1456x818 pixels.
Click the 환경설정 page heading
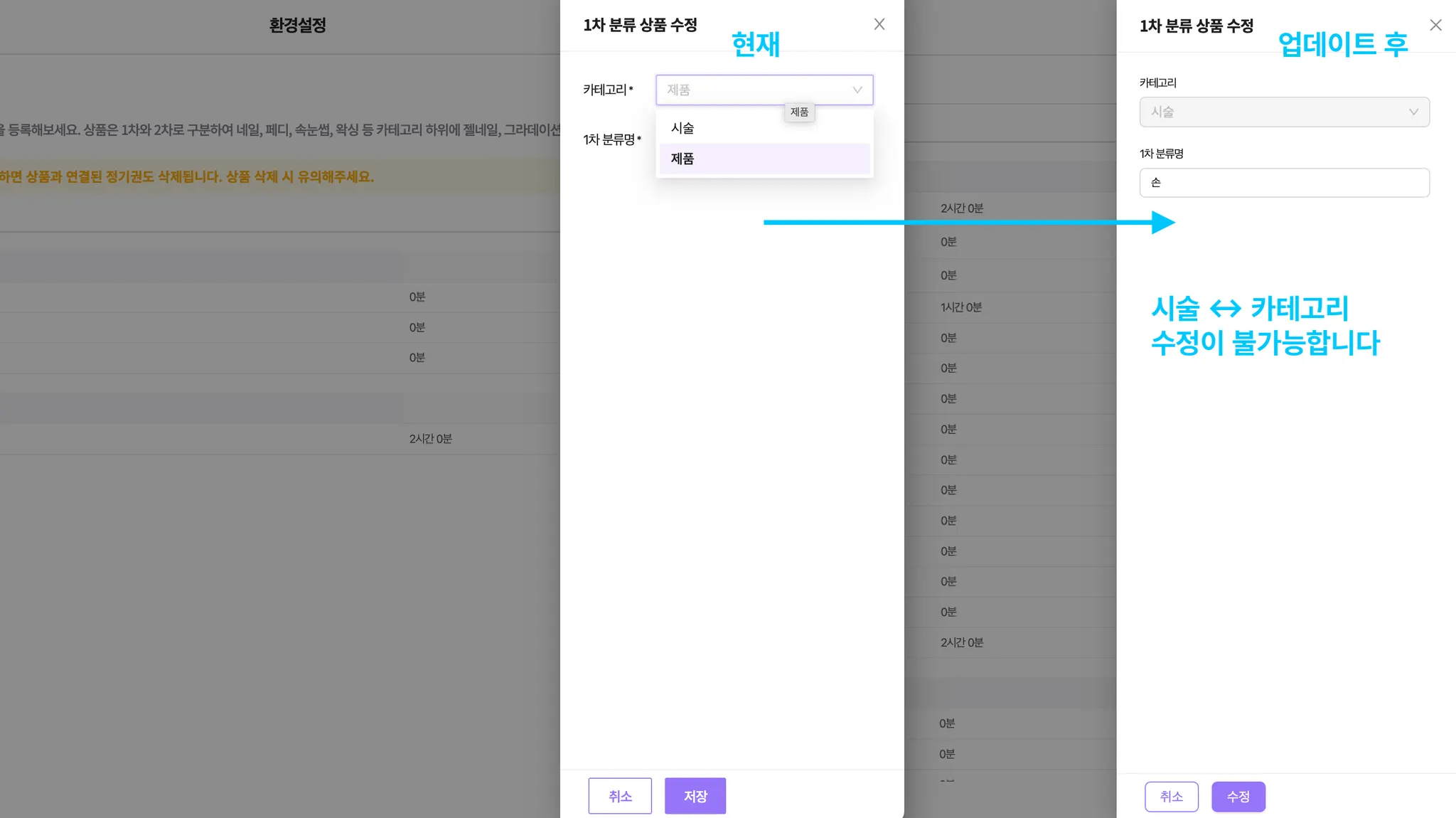click(x=297, y=26)
